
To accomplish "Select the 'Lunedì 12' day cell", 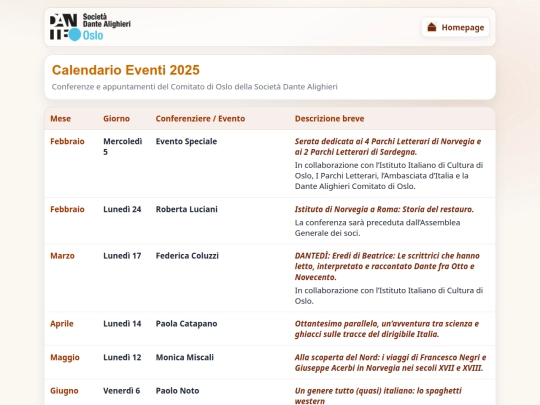I will click(x=122, y=357).
